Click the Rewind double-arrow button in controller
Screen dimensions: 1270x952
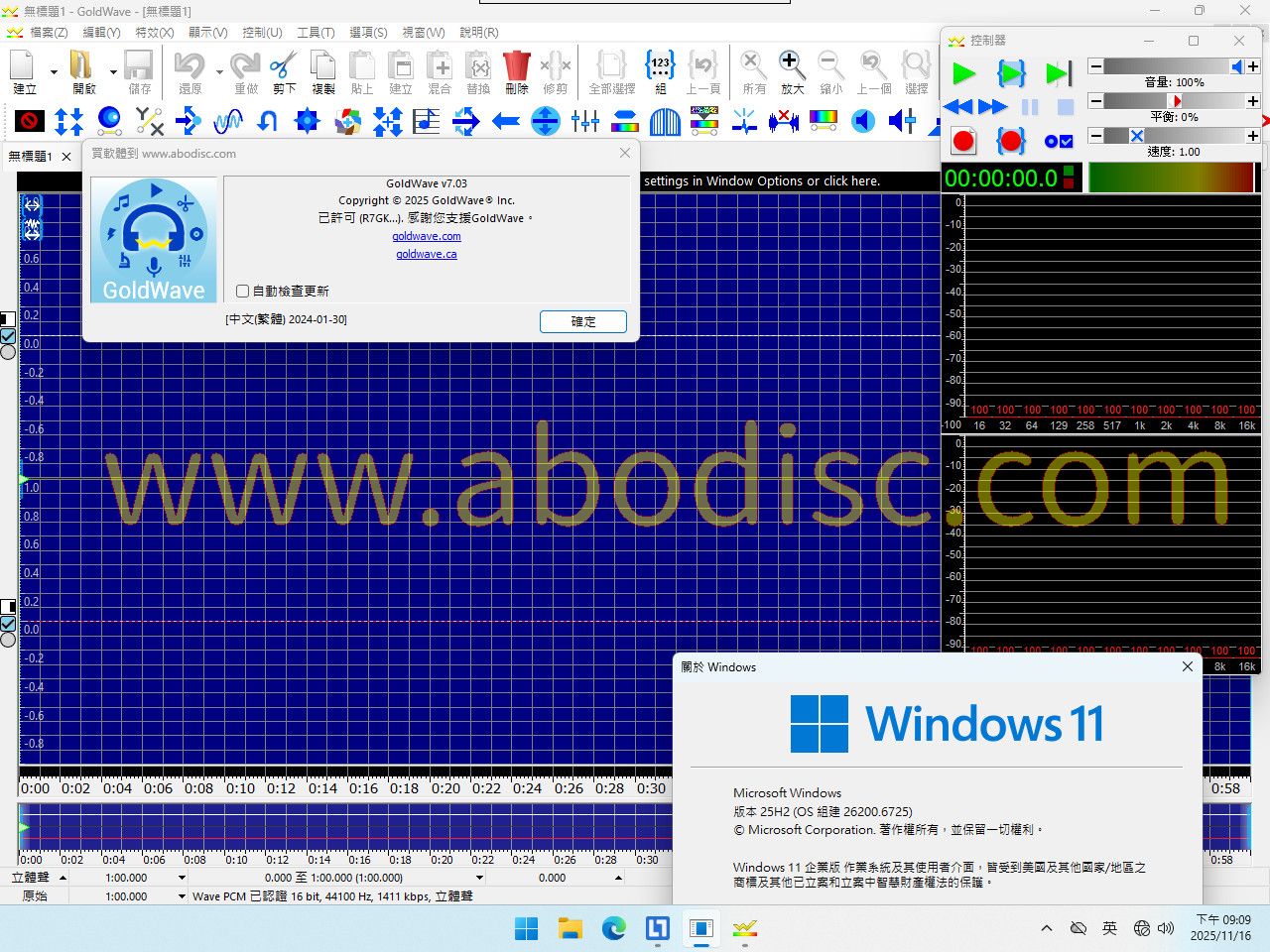[958, 107]
